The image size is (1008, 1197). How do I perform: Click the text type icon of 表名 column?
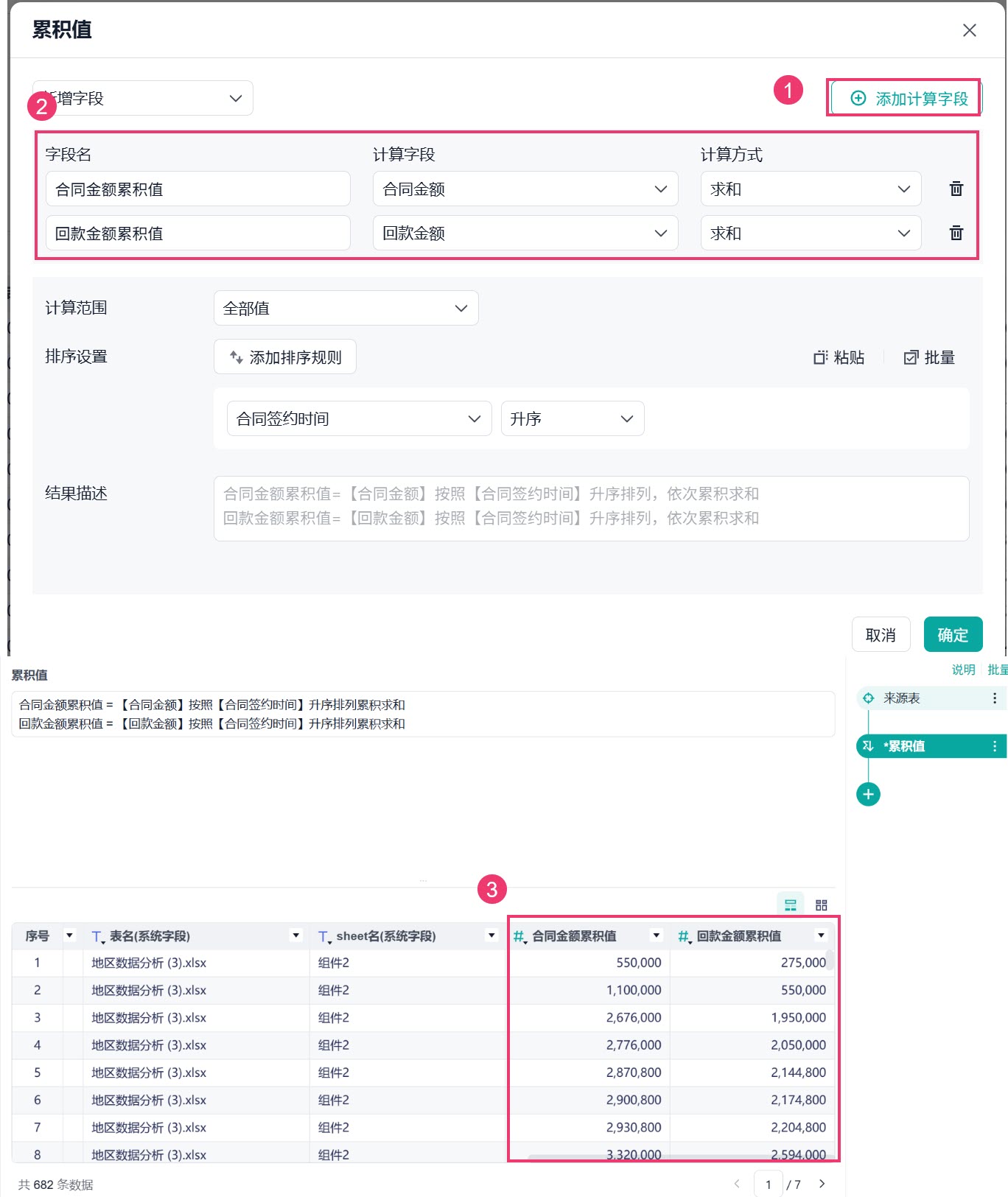[98, 937]
